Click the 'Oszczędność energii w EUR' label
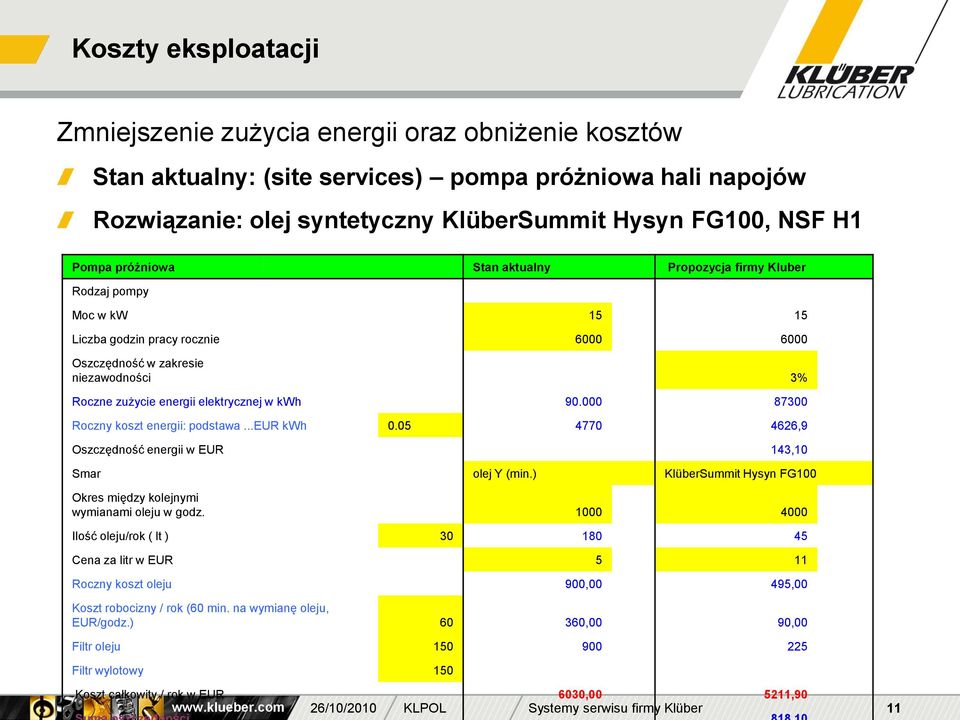The height and width of the screenshot is (720, 960). tap(148, 449)
